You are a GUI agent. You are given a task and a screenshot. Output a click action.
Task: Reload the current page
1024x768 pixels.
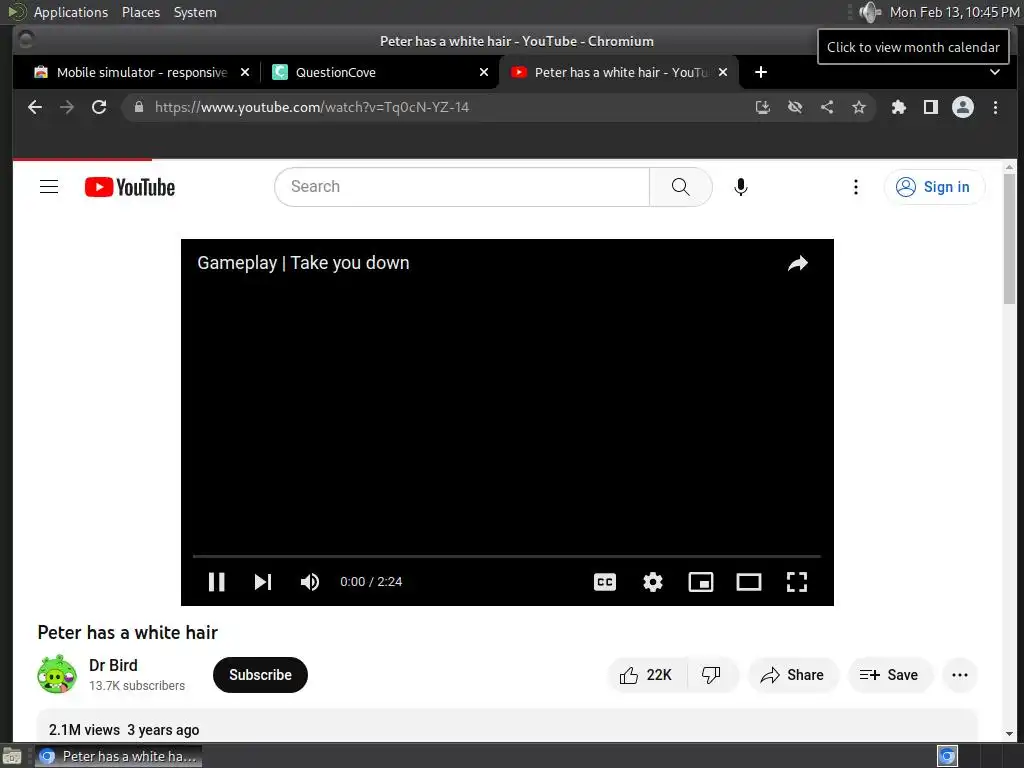(x=99, y=107)
